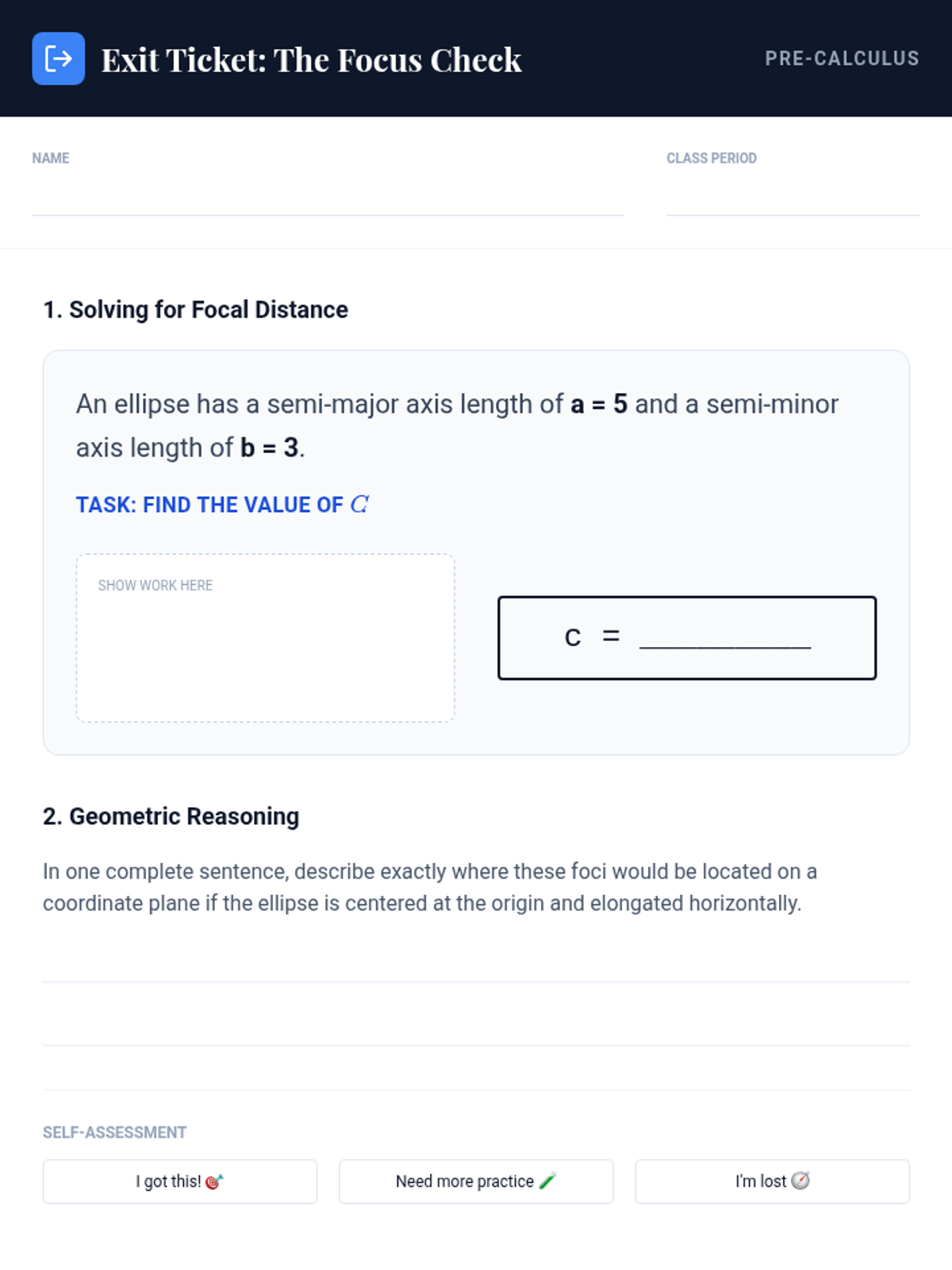Click the 'Exit Ticket: The Focus Check' title
The width and height of the screenshot is (952, 1270).
tap(311, 60)
